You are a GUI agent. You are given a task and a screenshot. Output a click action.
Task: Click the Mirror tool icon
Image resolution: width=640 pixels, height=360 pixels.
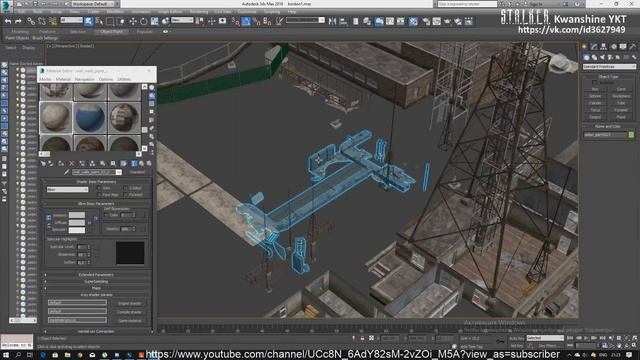333,21
